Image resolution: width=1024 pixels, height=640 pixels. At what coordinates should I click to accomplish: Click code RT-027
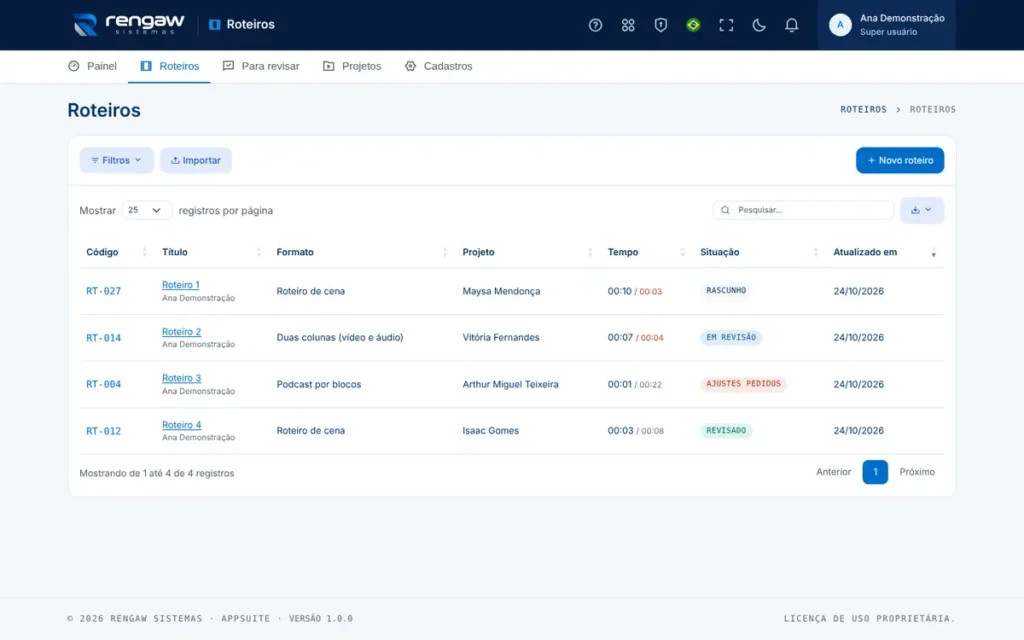[x=104, y=291]
